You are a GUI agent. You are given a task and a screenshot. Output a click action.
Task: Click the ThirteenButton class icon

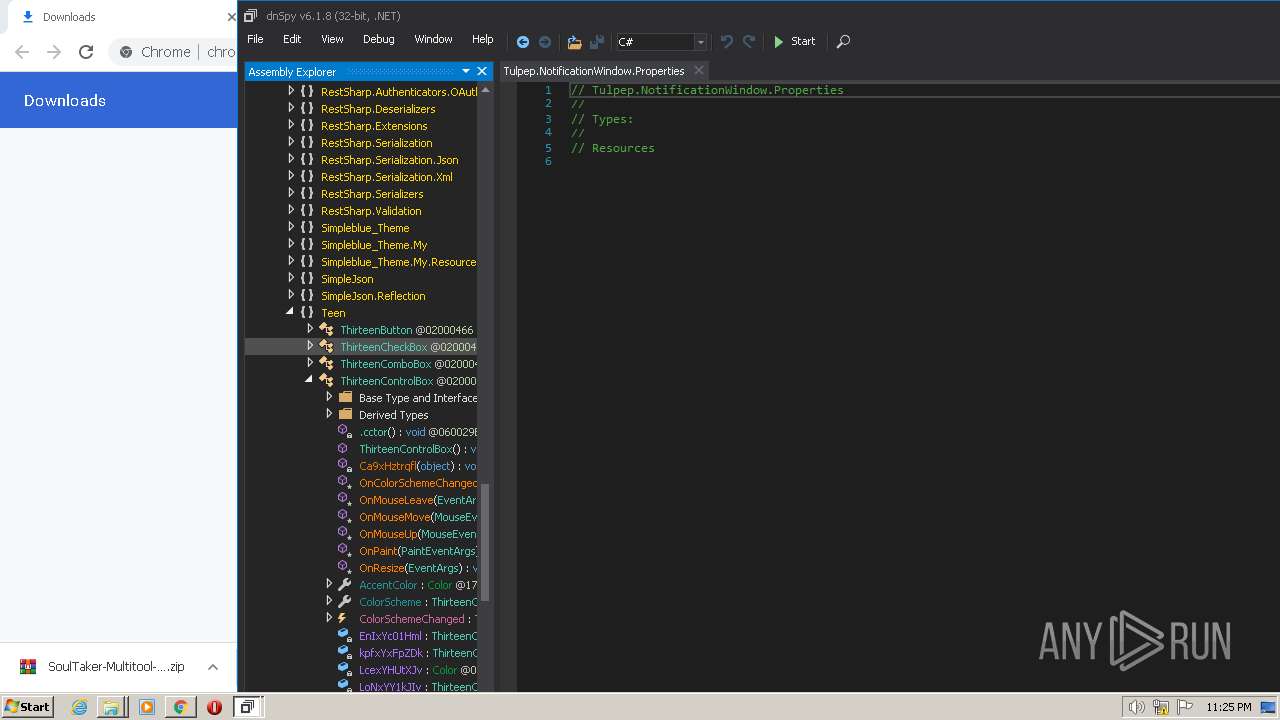[x=327, y=330]
